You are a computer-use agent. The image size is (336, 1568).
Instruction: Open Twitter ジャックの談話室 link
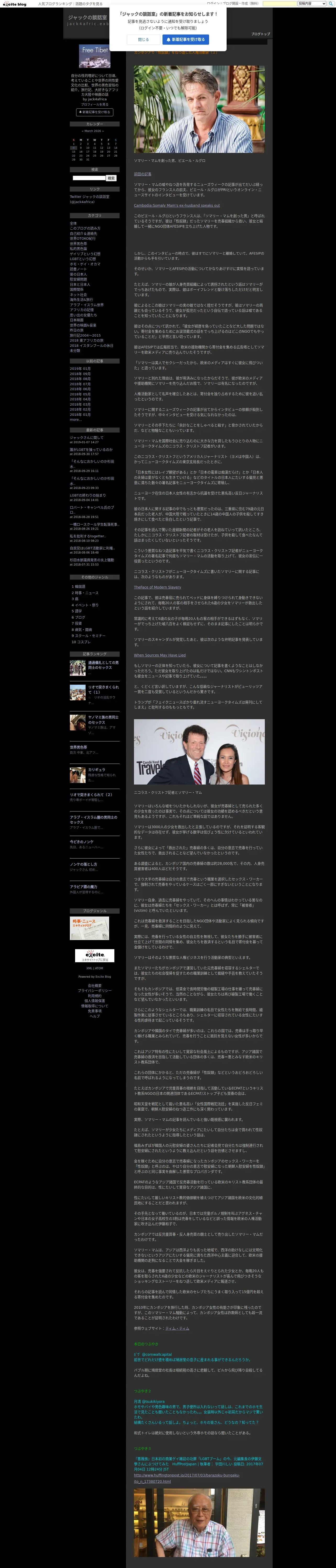(x=90, y=199)
